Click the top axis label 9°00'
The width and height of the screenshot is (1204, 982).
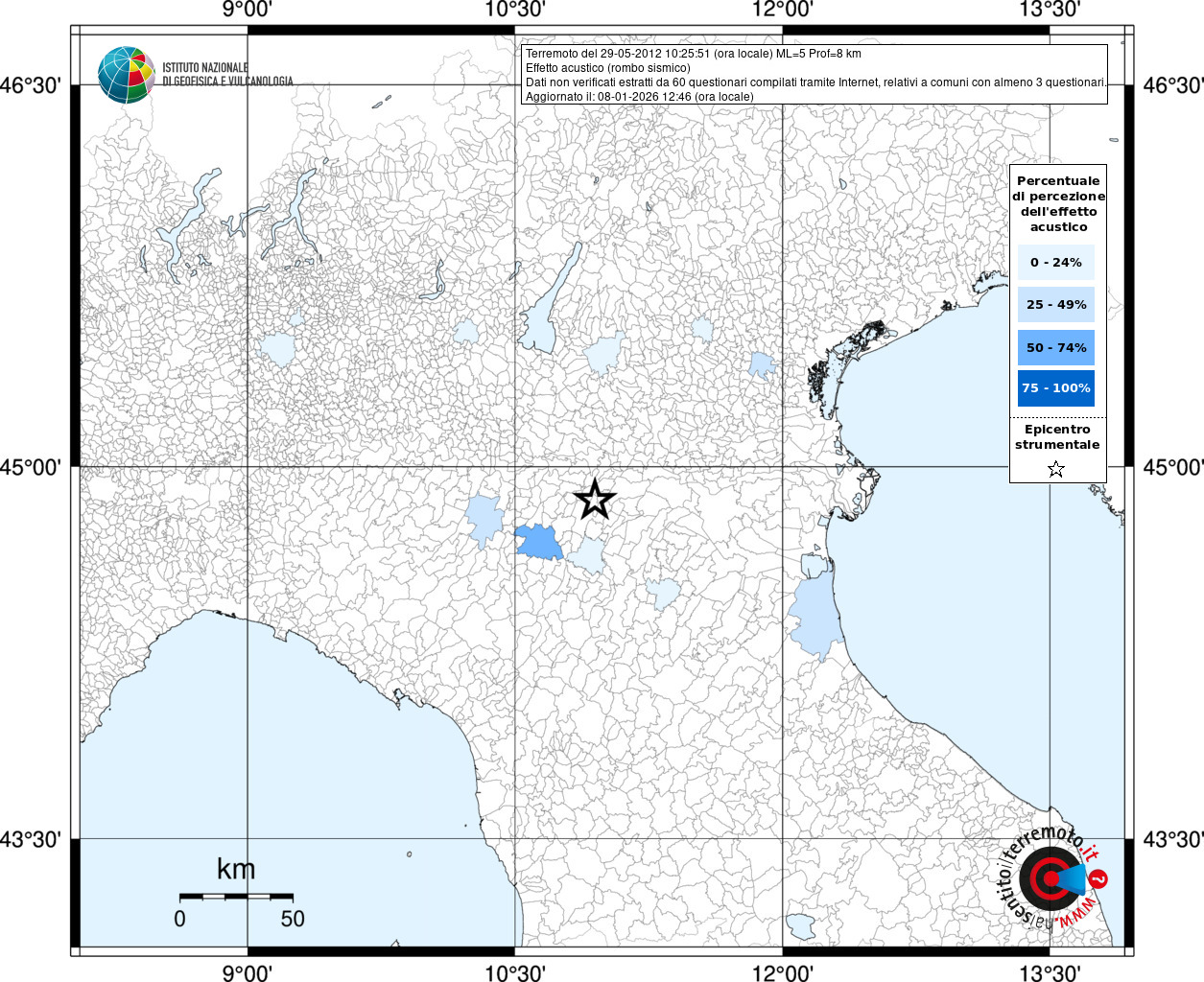(248, 10)
